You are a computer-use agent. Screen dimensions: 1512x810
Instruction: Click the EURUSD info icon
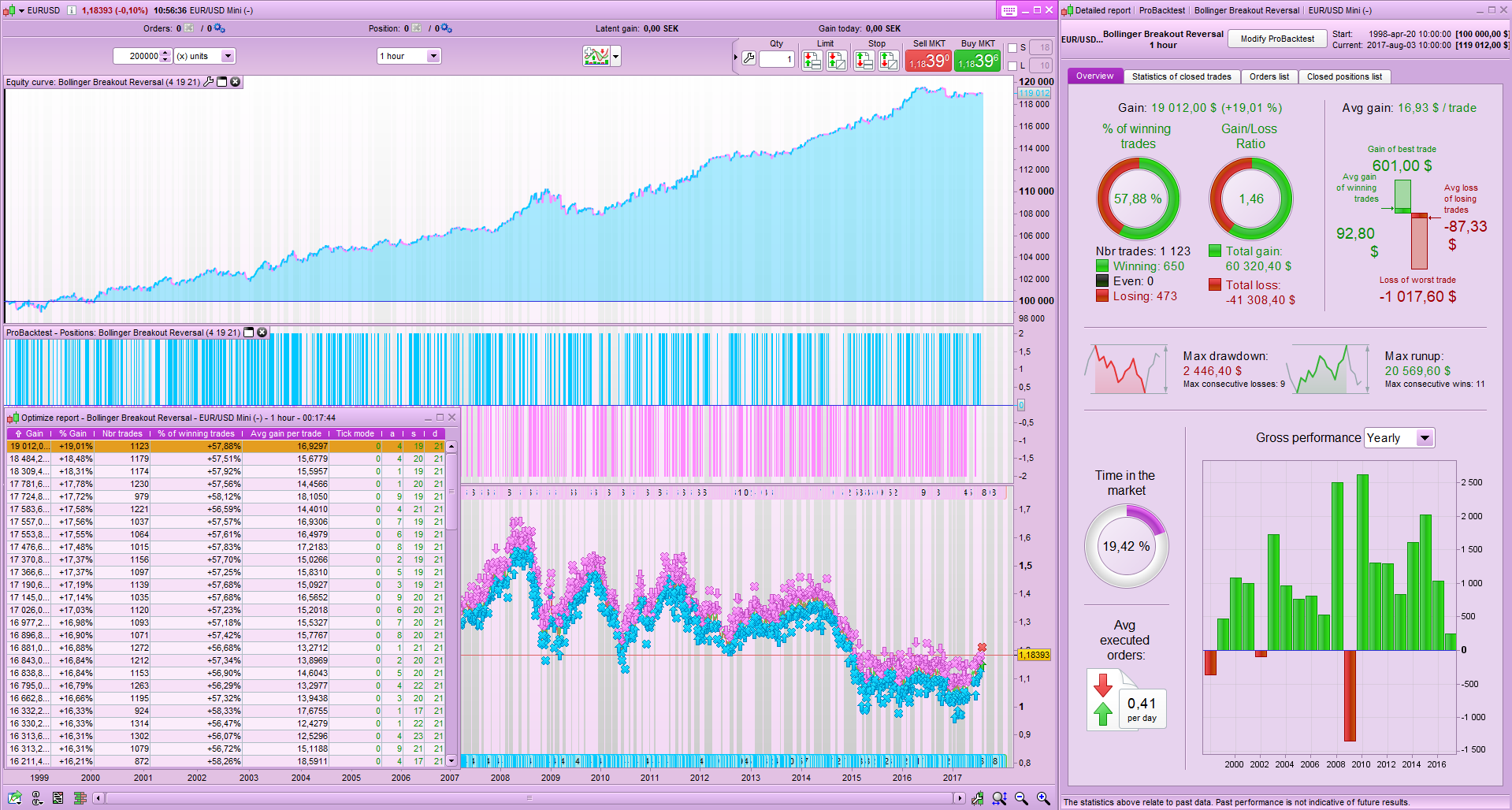pyautogui.click(x=72, y=10)
